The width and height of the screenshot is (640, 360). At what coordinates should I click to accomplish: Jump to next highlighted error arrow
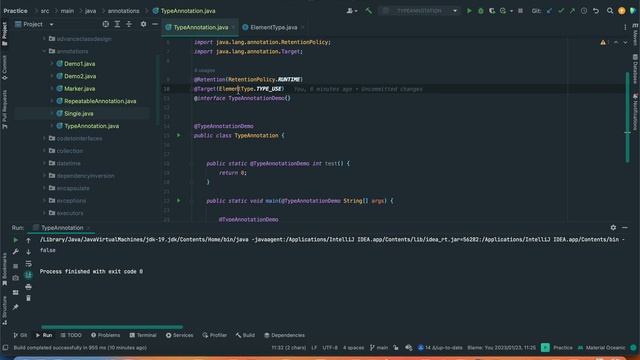coord(625,42)
